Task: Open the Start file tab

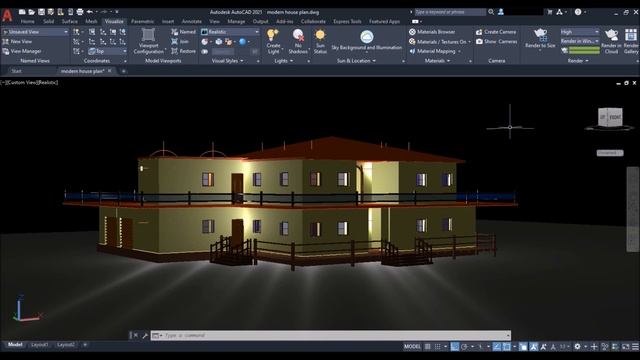Action: pyautogui.click(x=16, y=71)
